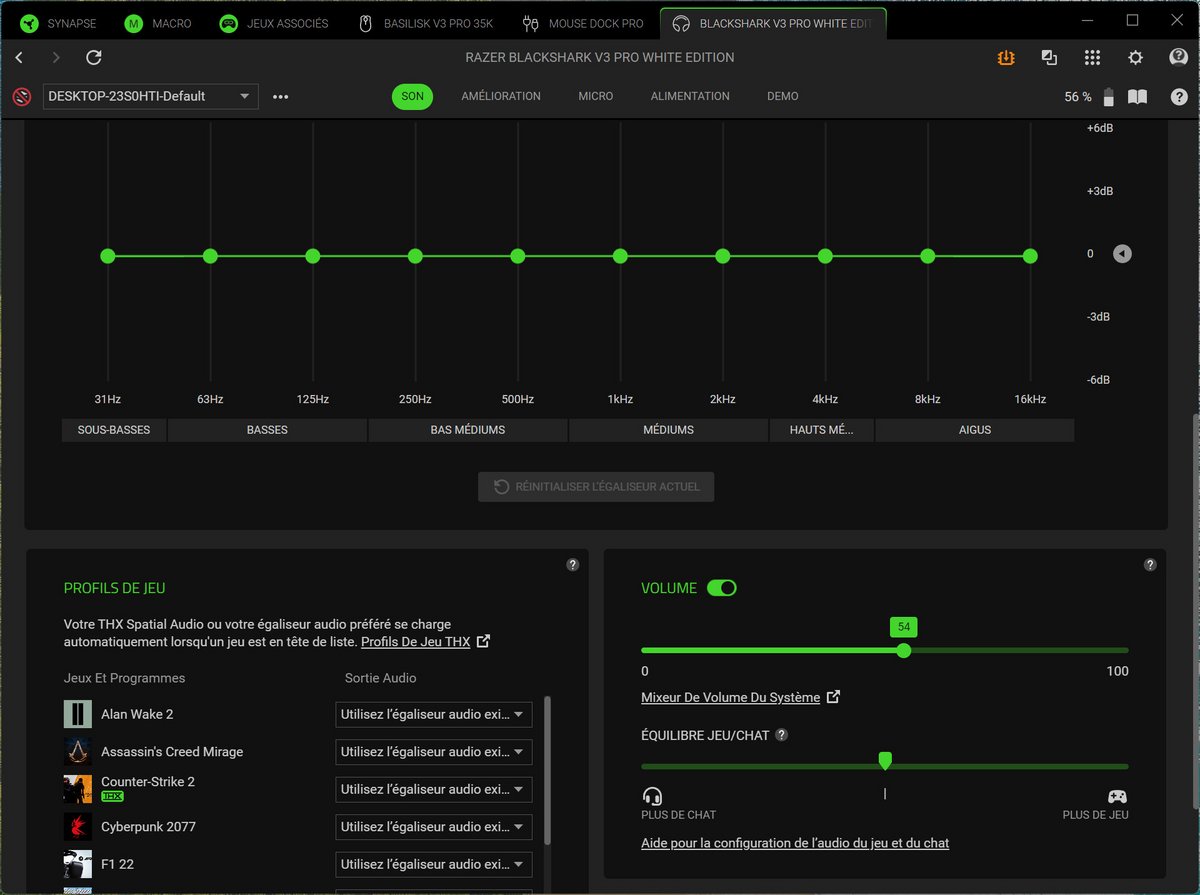This screenshot has height=895, width=1200.
Task: Open the F1 22 audio output dropdown
Action: coord(434,864)
